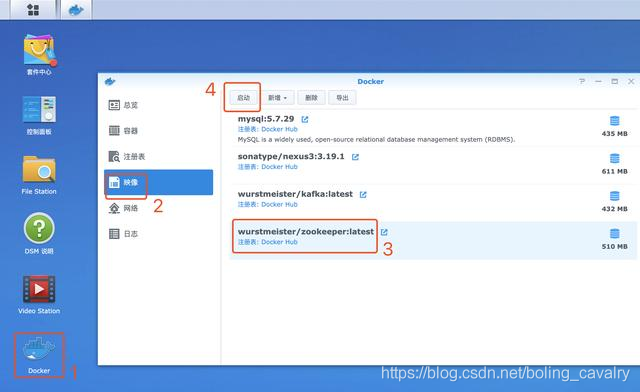Open the 注册表 registry section in sidebar
The image size is (640, 392).
[158, 156]
